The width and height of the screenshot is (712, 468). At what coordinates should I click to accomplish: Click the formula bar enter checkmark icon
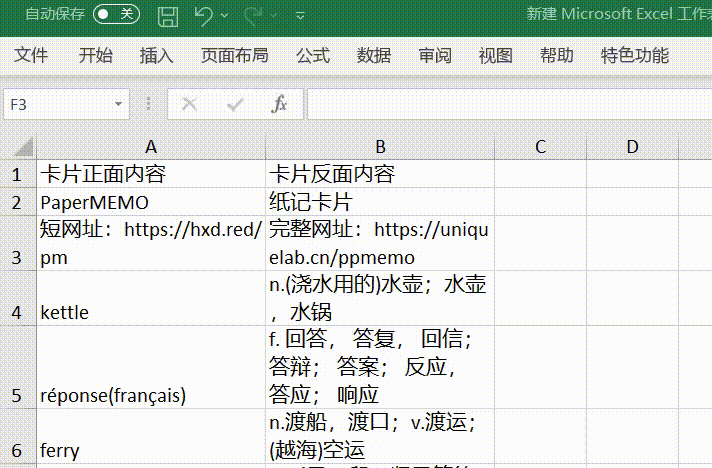click(235, 104)
